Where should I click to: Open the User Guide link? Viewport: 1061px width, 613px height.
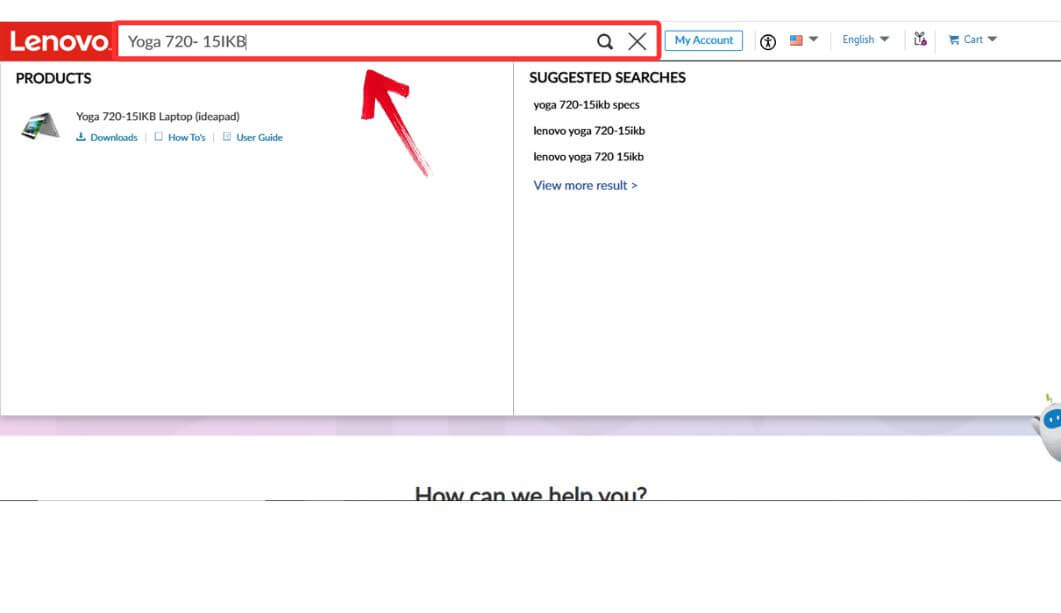tap(252, 137)
